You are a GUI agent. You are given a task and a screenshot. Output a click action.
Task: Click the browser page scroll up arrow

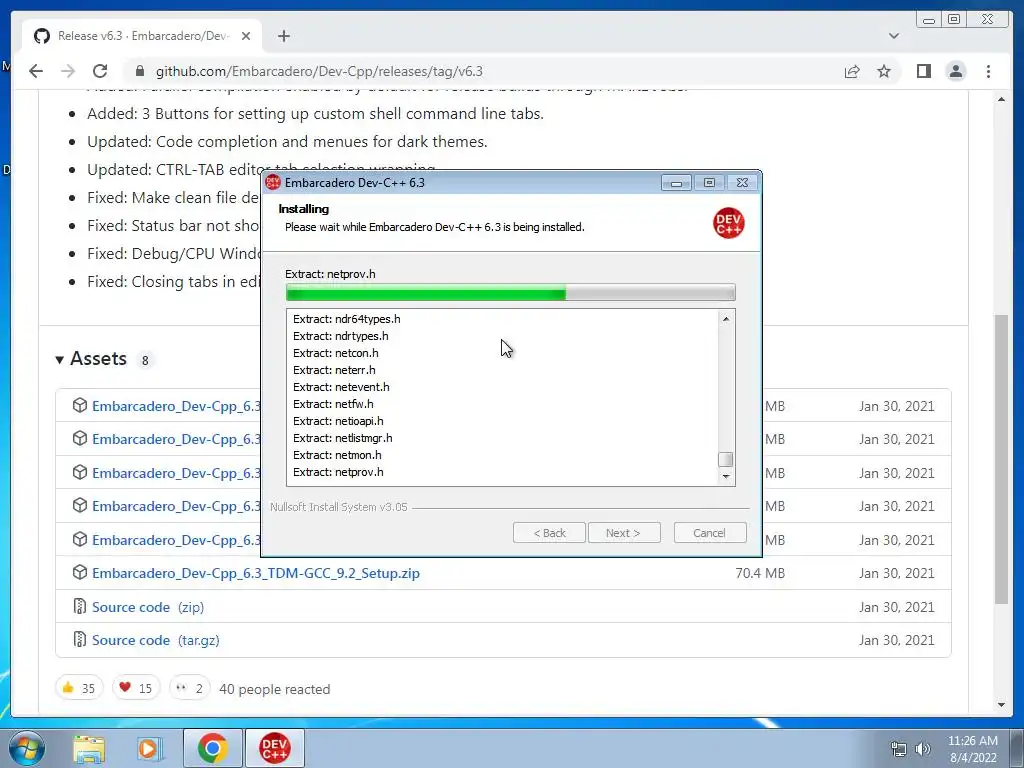1001,99
